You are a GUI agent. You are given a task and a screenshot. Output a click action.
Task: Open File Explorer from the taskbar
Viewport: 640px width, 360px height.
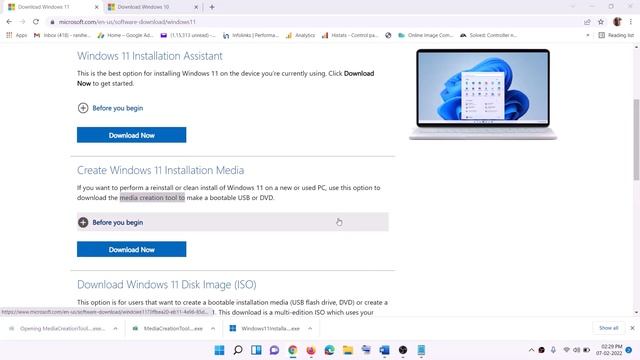(x=348, y=350)
